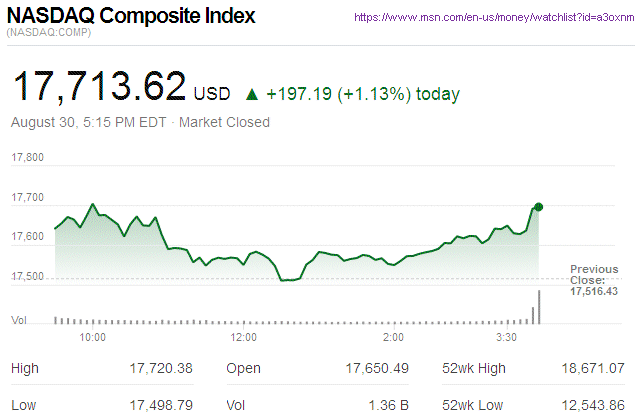The image size is (640, 420).
Task: Click the 17,713.62 current price
Action: 99,86
